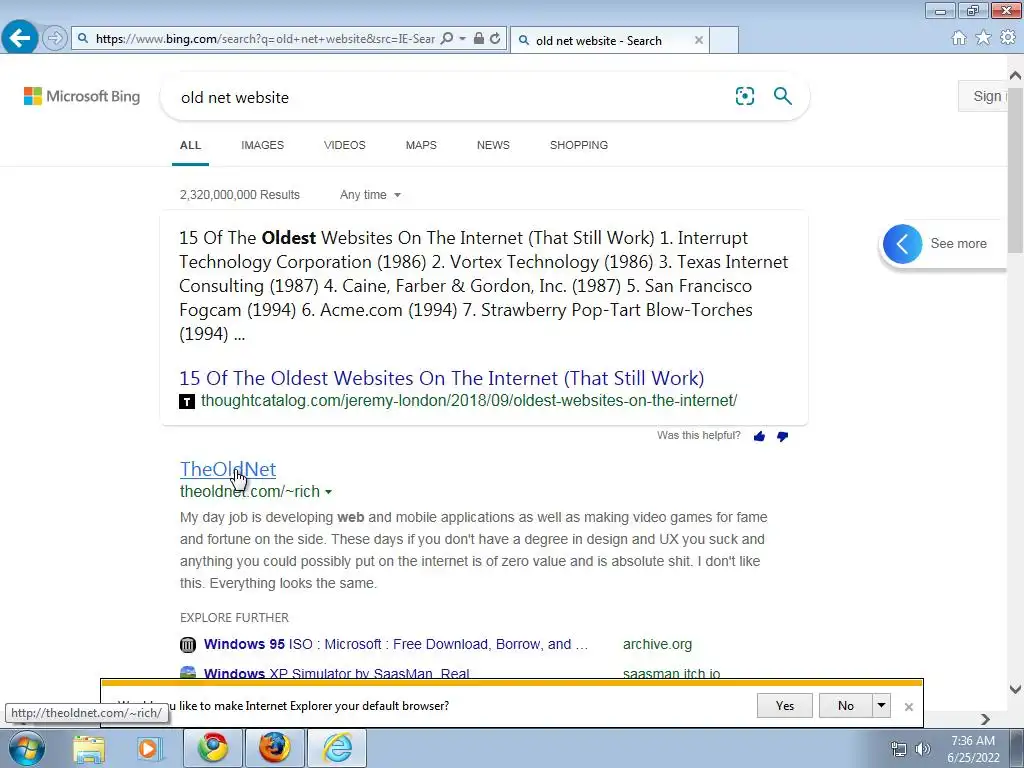Switch to the VIDEOS tab
The height and width of the screenshot is (768, 1024).
pos(345,145)
